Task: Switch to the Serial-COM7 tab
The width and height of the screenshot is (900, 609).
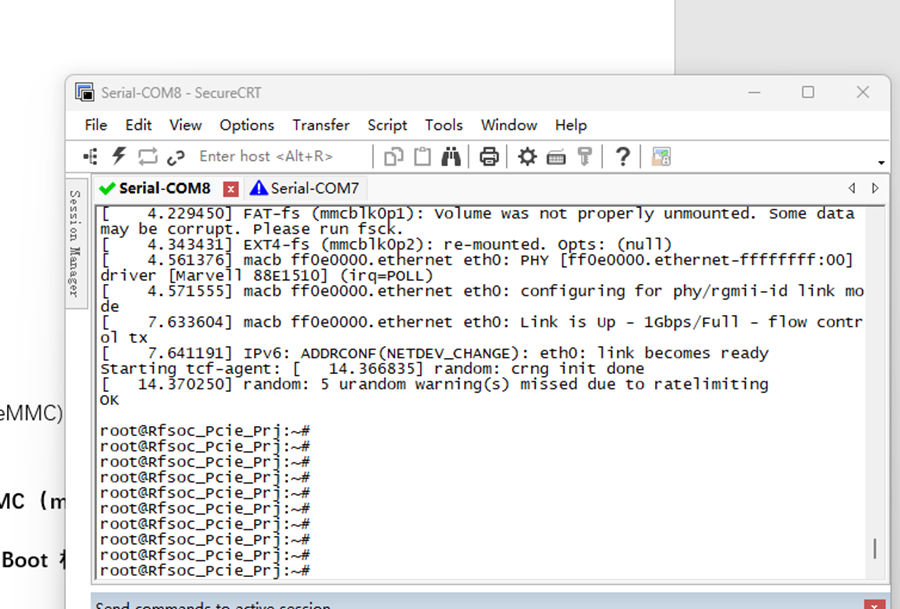Action: (x=304, y=188)
